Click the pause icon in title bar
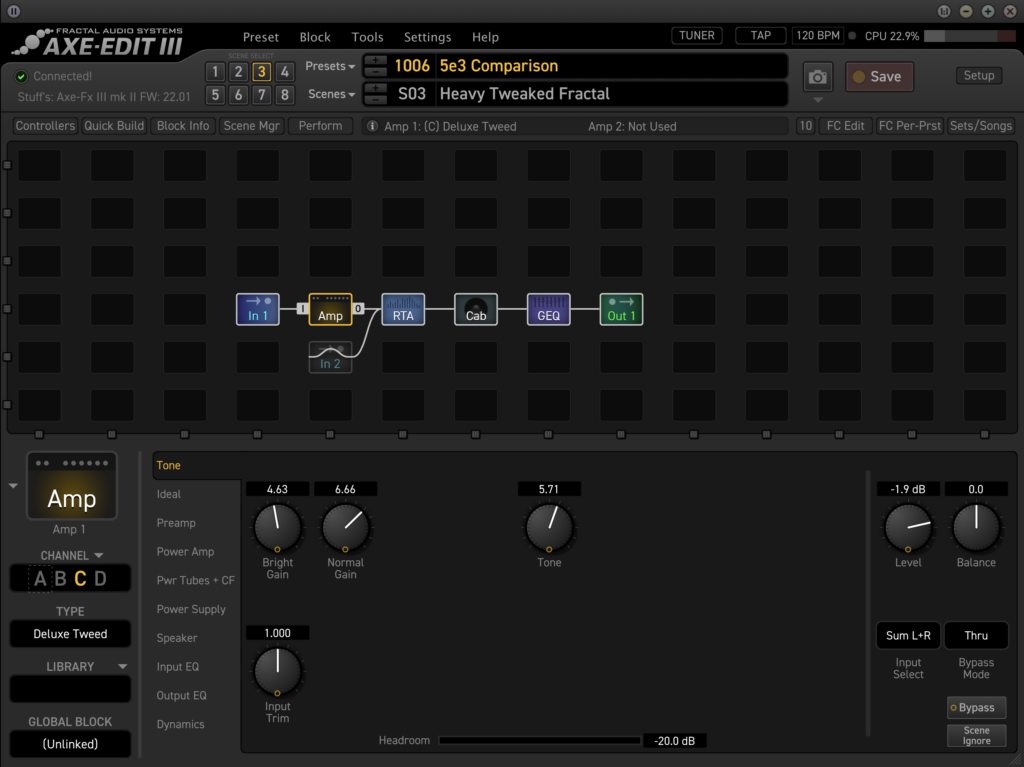This screenshot has height=767, width=1024. [x=14, y=11]
